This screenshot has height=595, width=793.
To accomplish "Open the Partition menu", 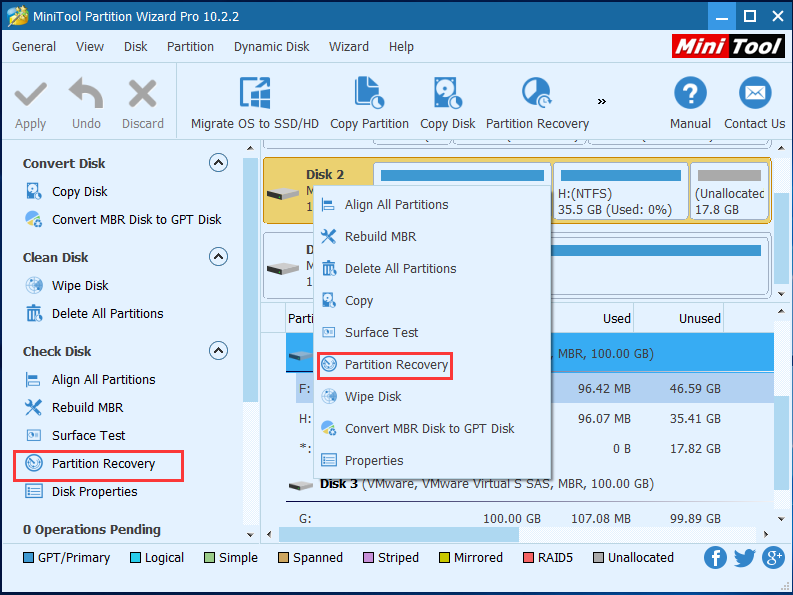I will [x=190, y=47].
